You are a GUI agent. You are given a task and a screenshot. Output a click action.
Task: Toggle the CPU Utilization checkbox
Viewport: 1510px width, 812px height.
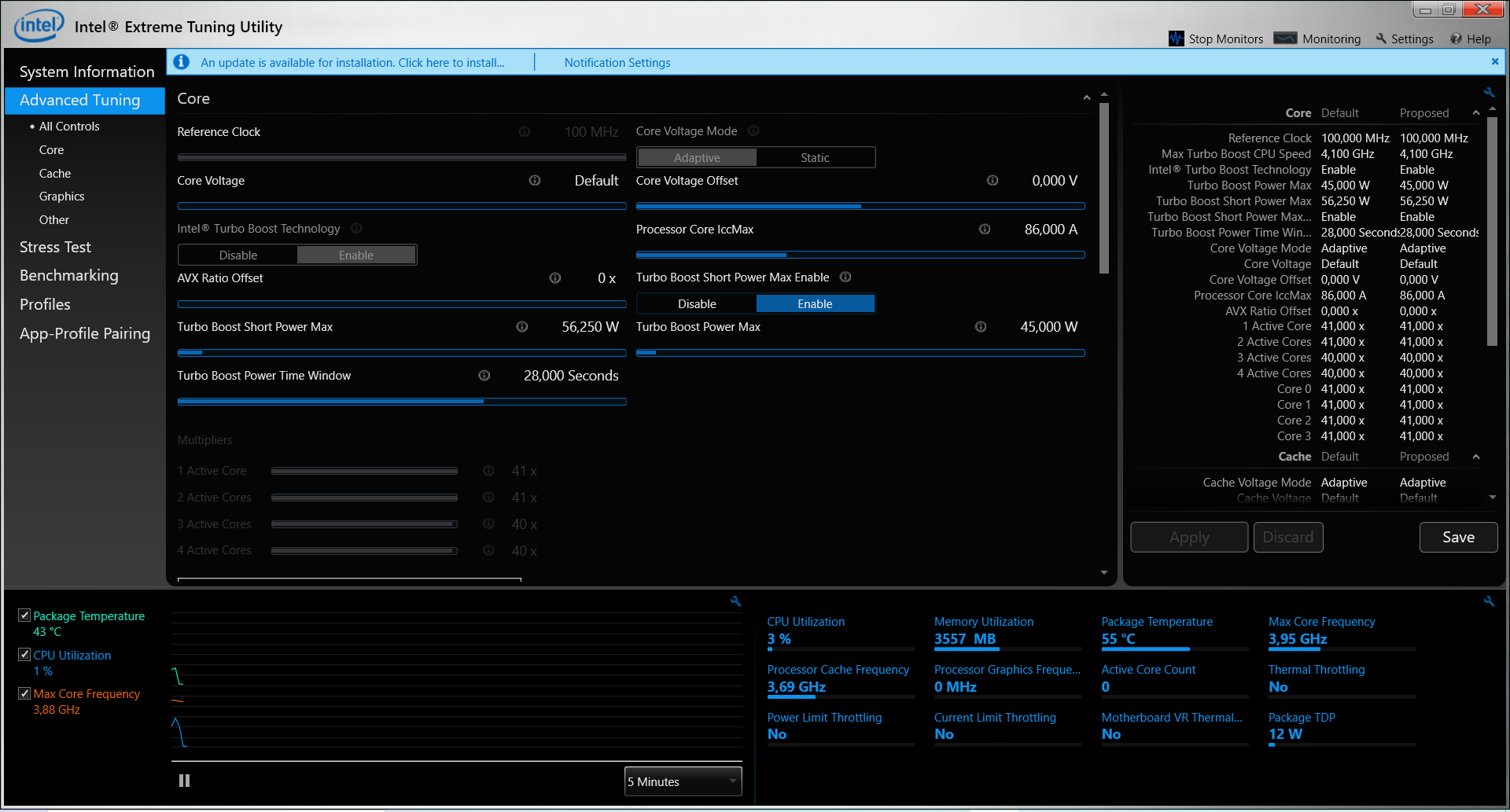coord(24,655)
